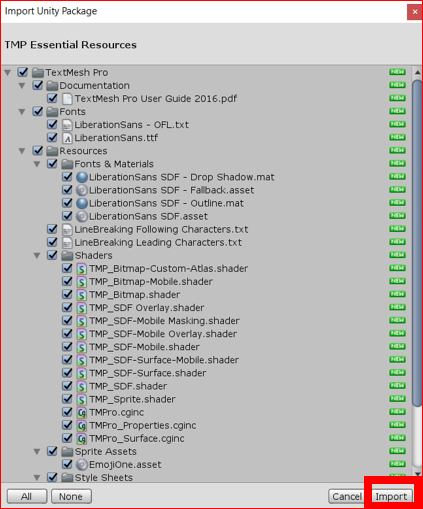Click the scrollbar down arrow
The height and width of the screenshot is (509, 423).
(417, 474)
